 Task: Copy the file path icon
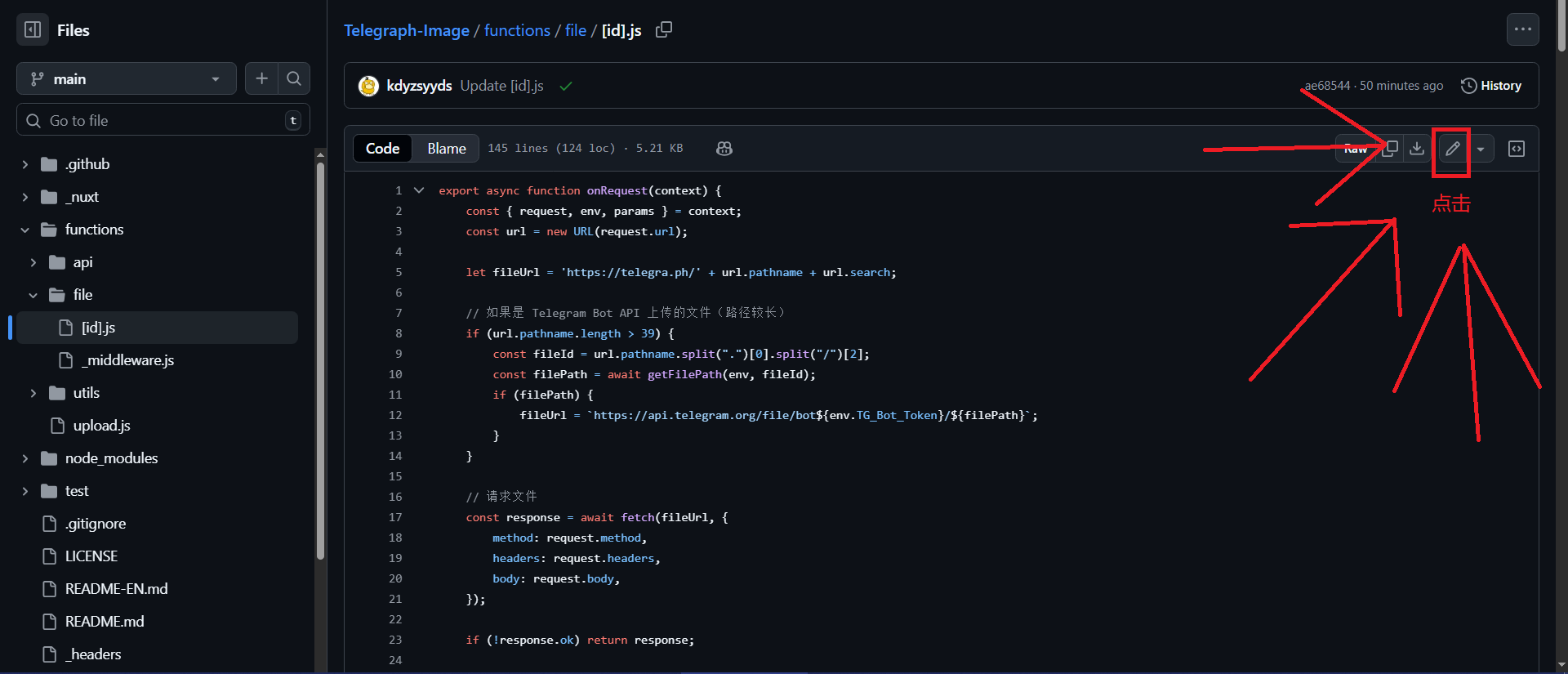(664, 29)
